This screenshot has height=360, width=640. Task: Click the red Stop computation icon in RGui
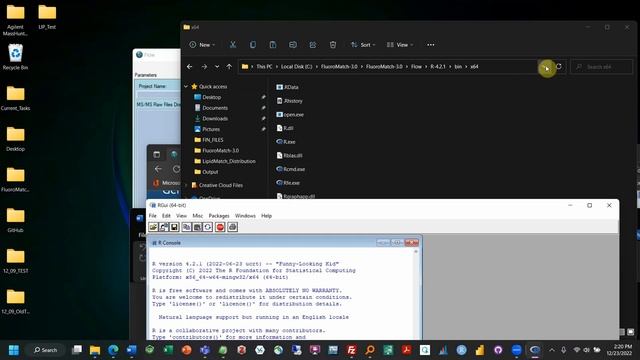point(220,227)
